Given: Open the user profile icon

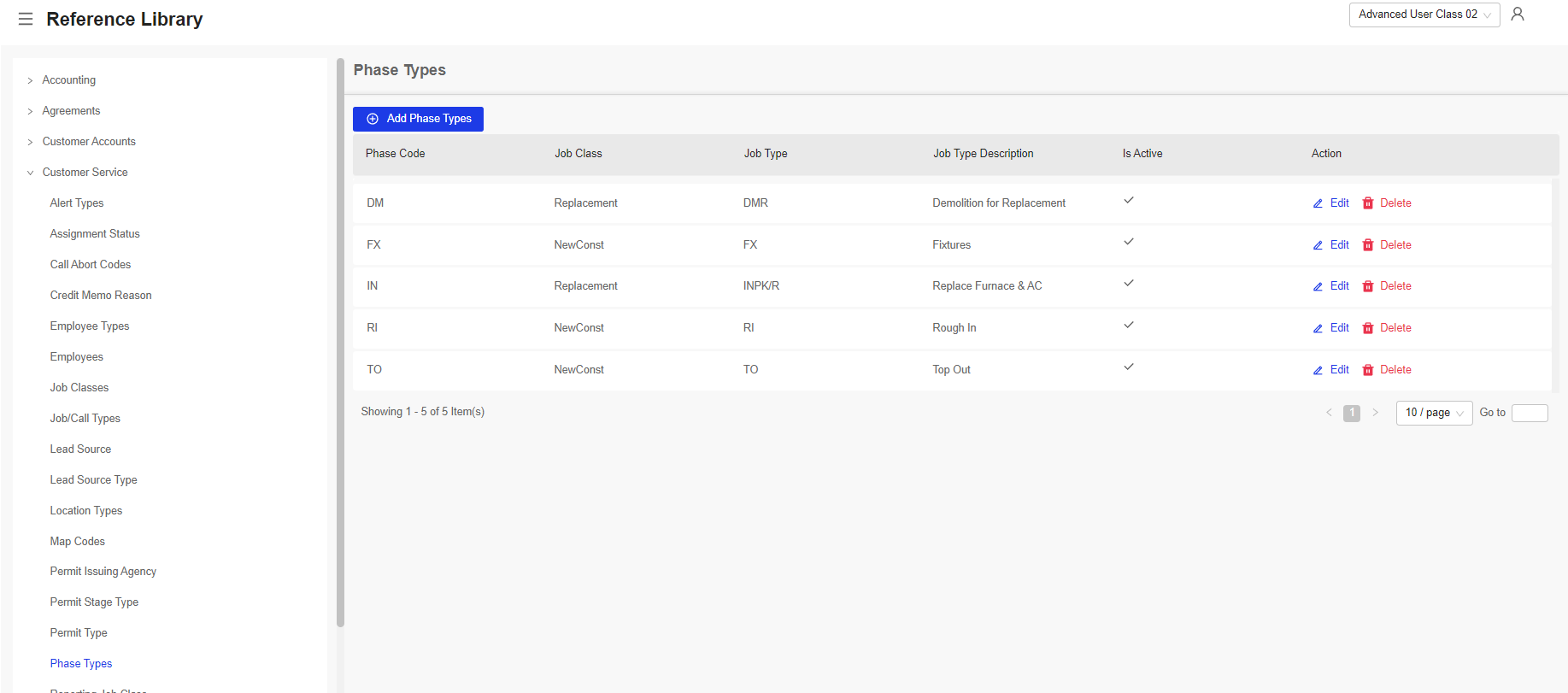Looking at the screenshot, I should [1518, 15].
